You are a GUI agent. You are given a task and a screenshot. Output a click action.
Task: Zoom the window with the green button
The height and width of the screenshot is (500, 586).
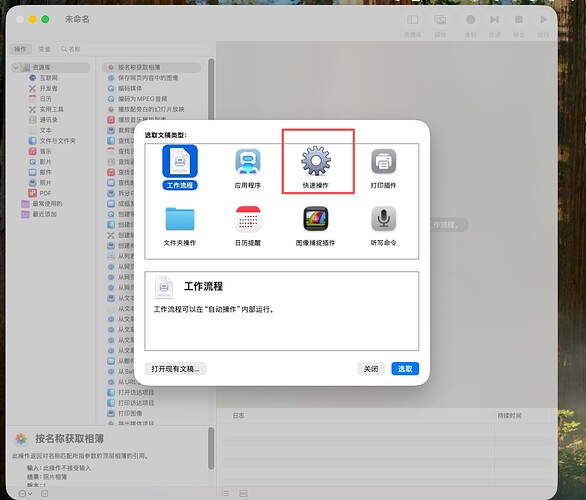[x=45, y=19]
